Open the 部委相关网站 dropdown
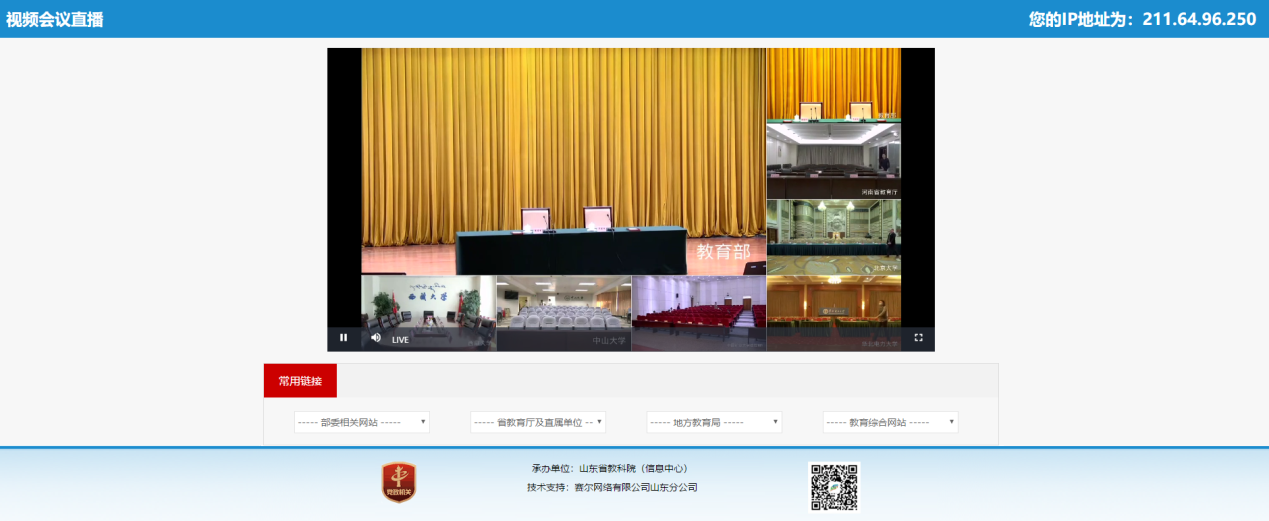Viewport: 1269px width, 521px height. pyautogui.click(x=361, y=422)
